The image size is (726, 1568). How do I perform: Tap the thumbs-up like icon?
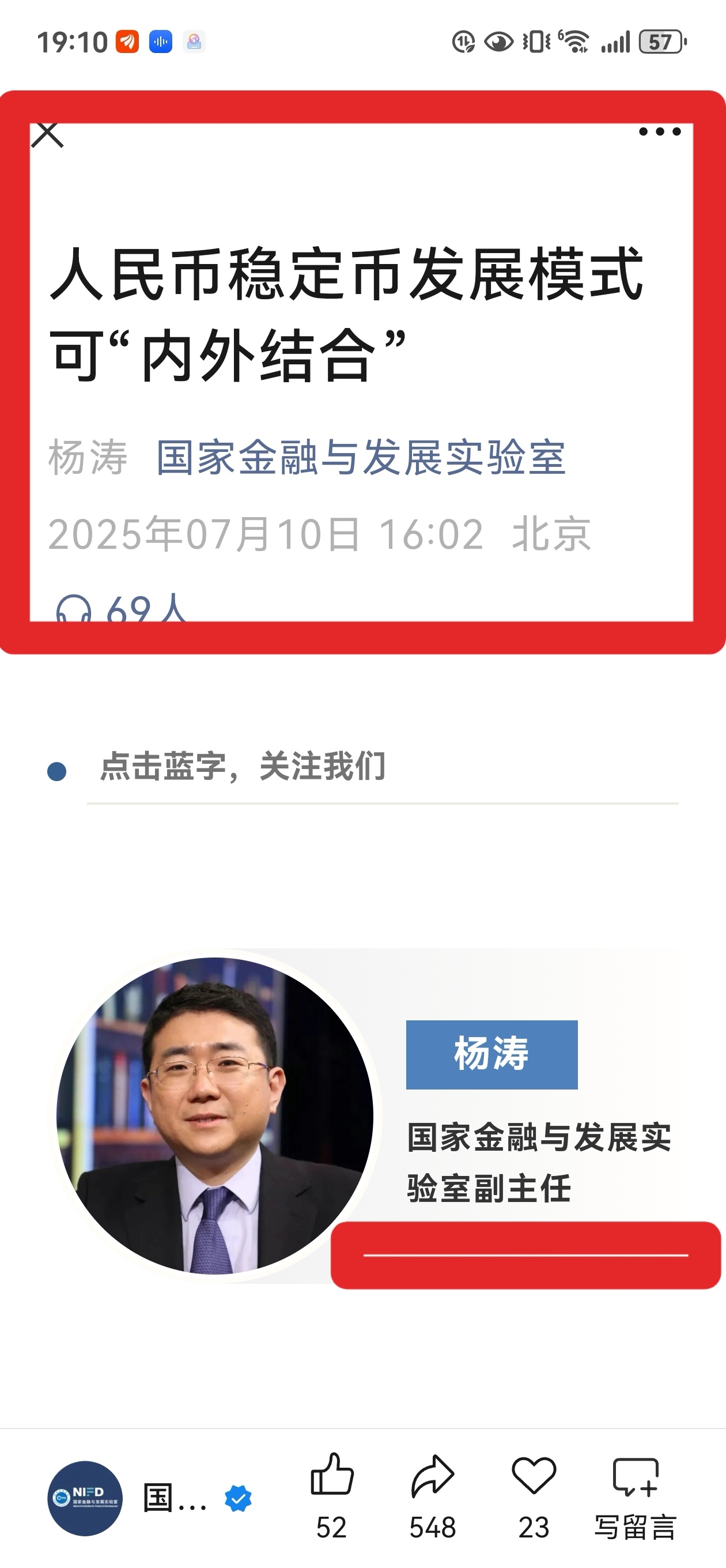coord(332,1474)
